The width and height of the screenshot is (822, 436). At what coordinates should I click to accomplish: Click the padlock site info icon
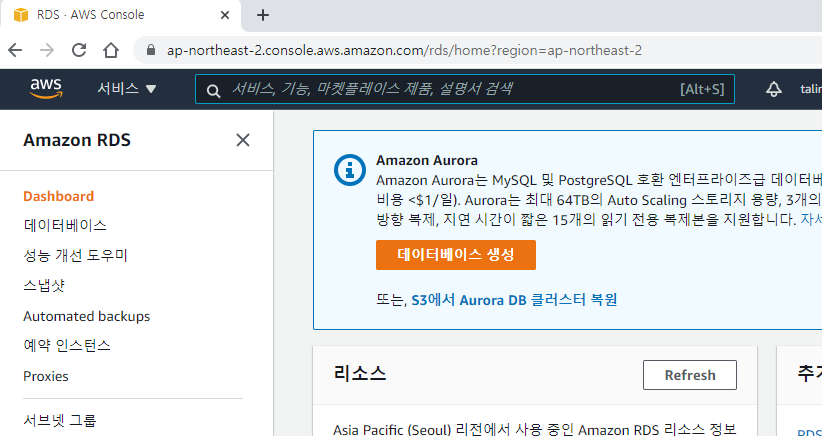pos(151,50)
